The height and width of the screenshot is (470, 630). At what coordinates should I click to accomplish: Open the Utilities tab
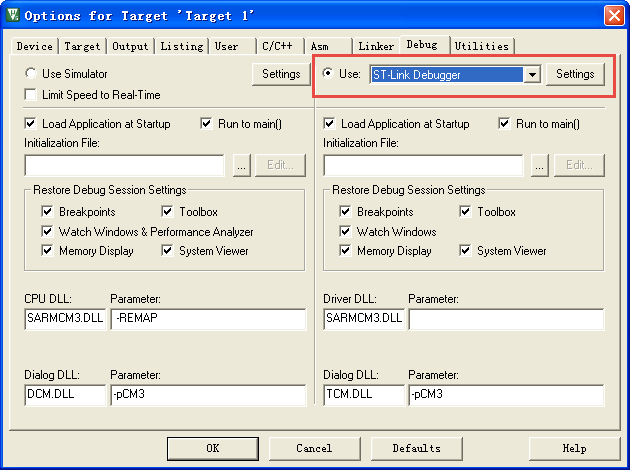[x=482, y=46]
